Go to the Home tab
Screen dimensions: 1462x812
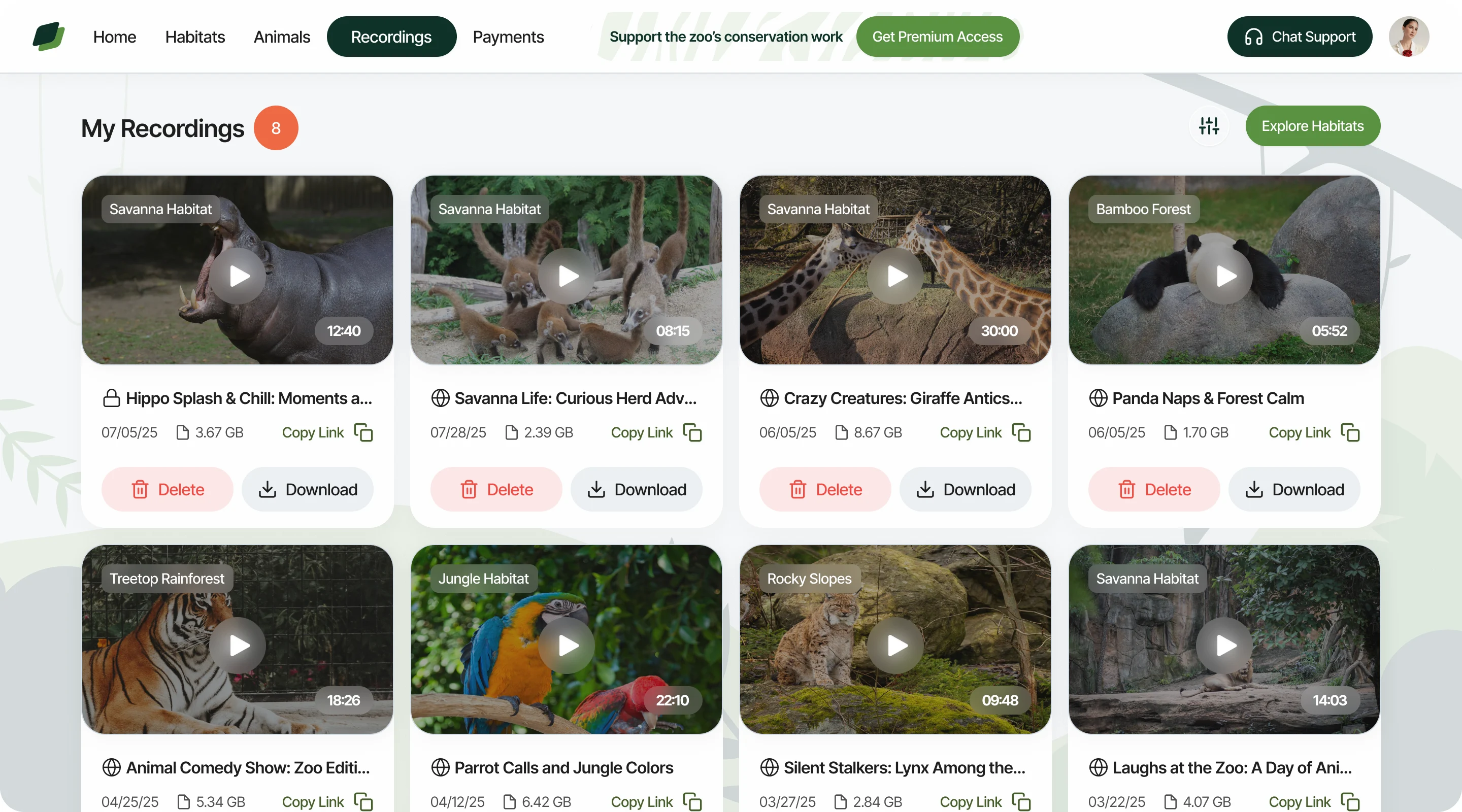pyautogui.click(x=115, y=37)
